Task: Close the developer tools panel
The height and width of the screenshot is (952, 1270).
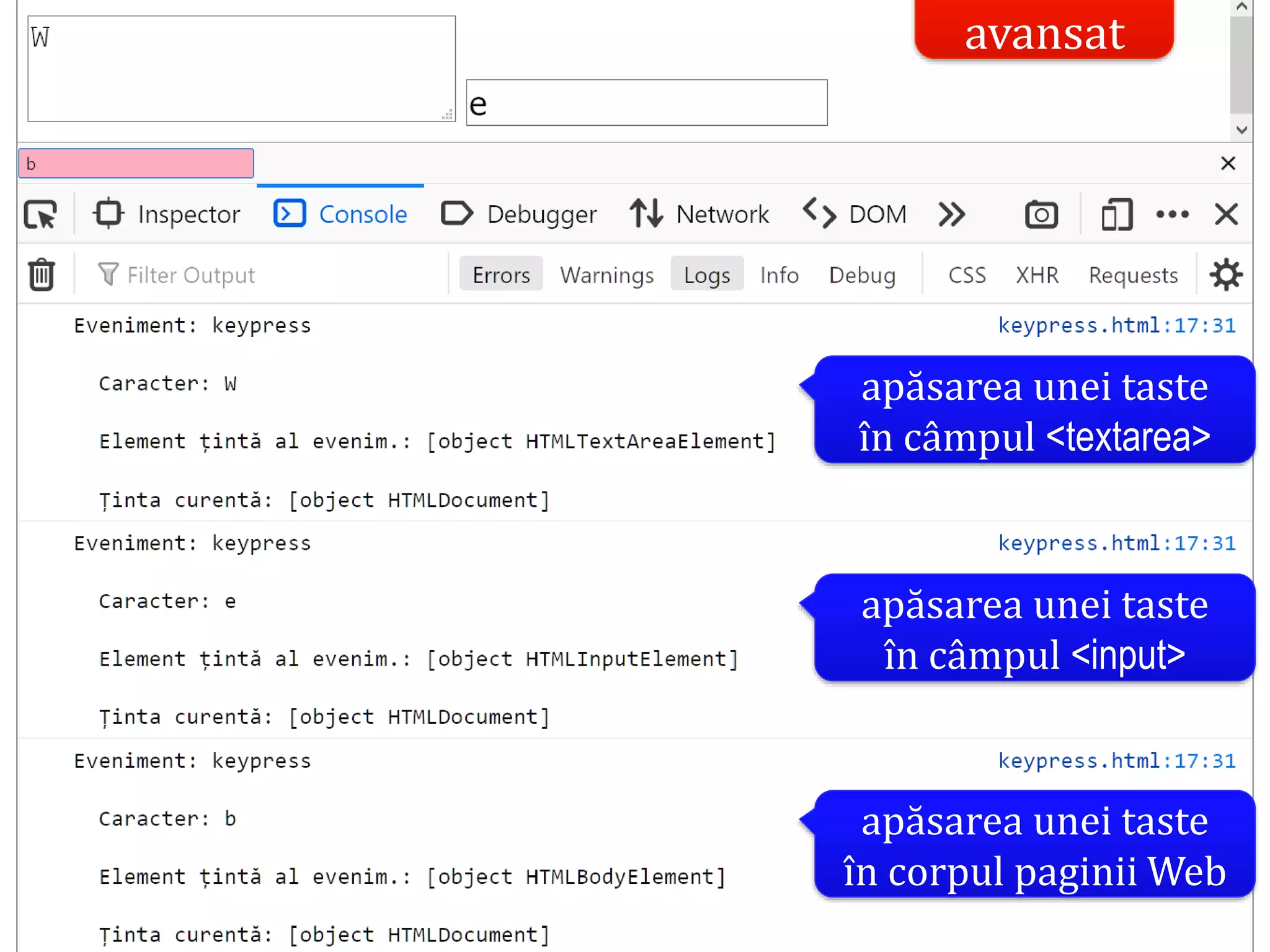Action: click(x=1226, y=214)
